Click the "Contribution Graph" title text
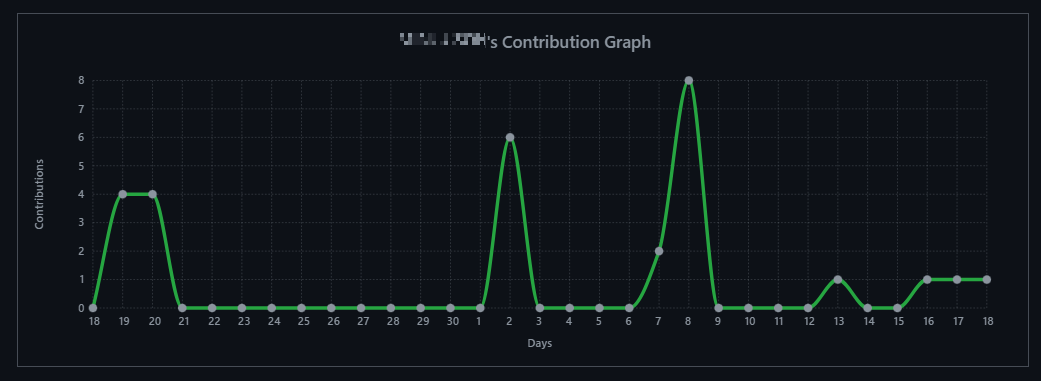Viewport: 1041px width, 381px height. [x=576, y=42]
